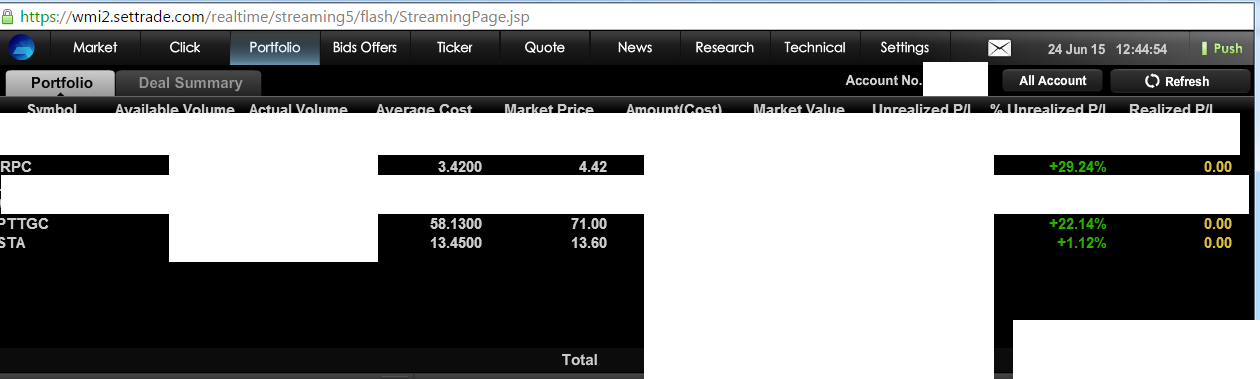Click the Settrade logo icon
Viewport: 1260px width, 379px height.
click(x=21, y=47)
